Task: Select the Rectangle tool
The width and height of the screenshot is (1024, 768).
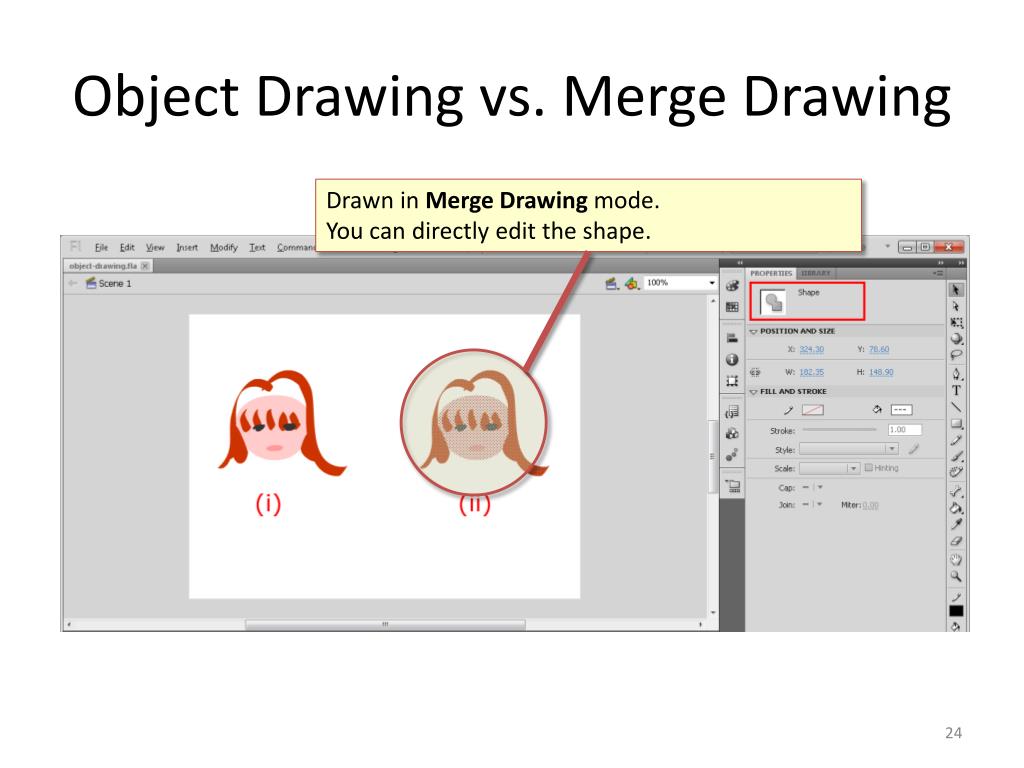Action: (x=956, y=424)
